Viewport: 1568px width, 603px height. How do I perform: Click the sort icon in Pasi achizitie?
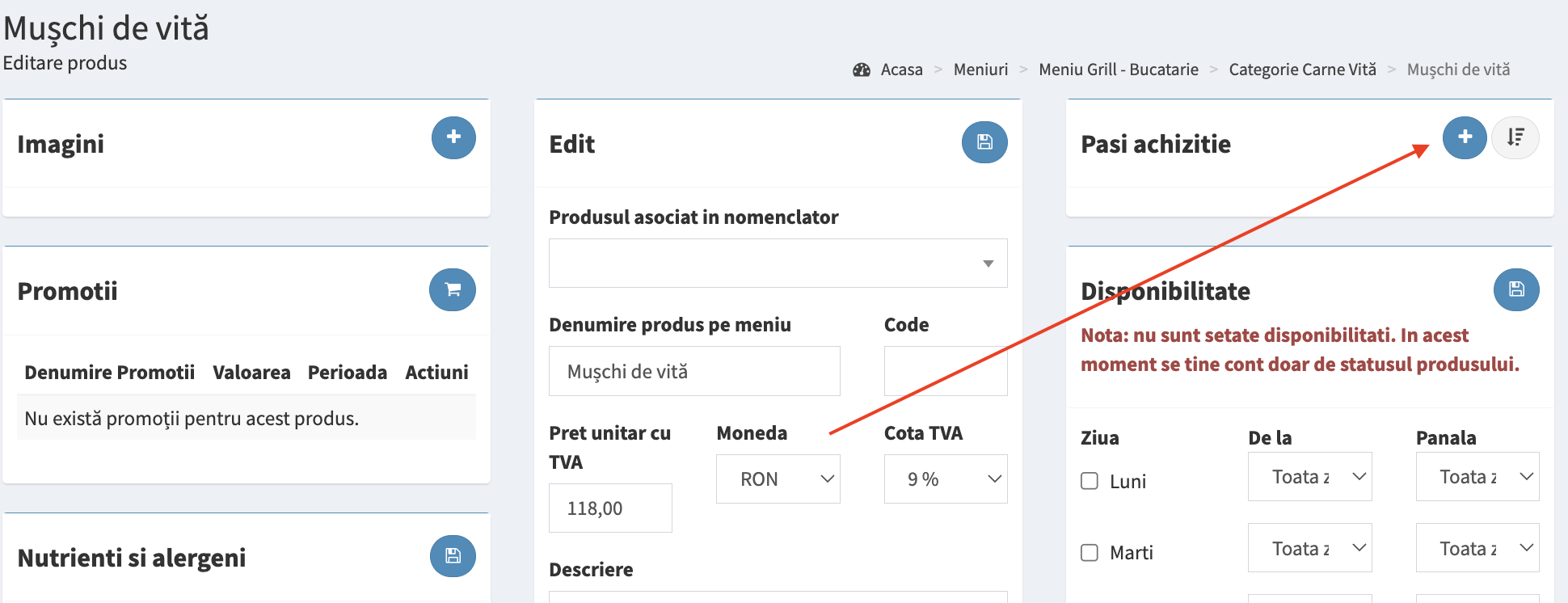tap(1515, 137)
